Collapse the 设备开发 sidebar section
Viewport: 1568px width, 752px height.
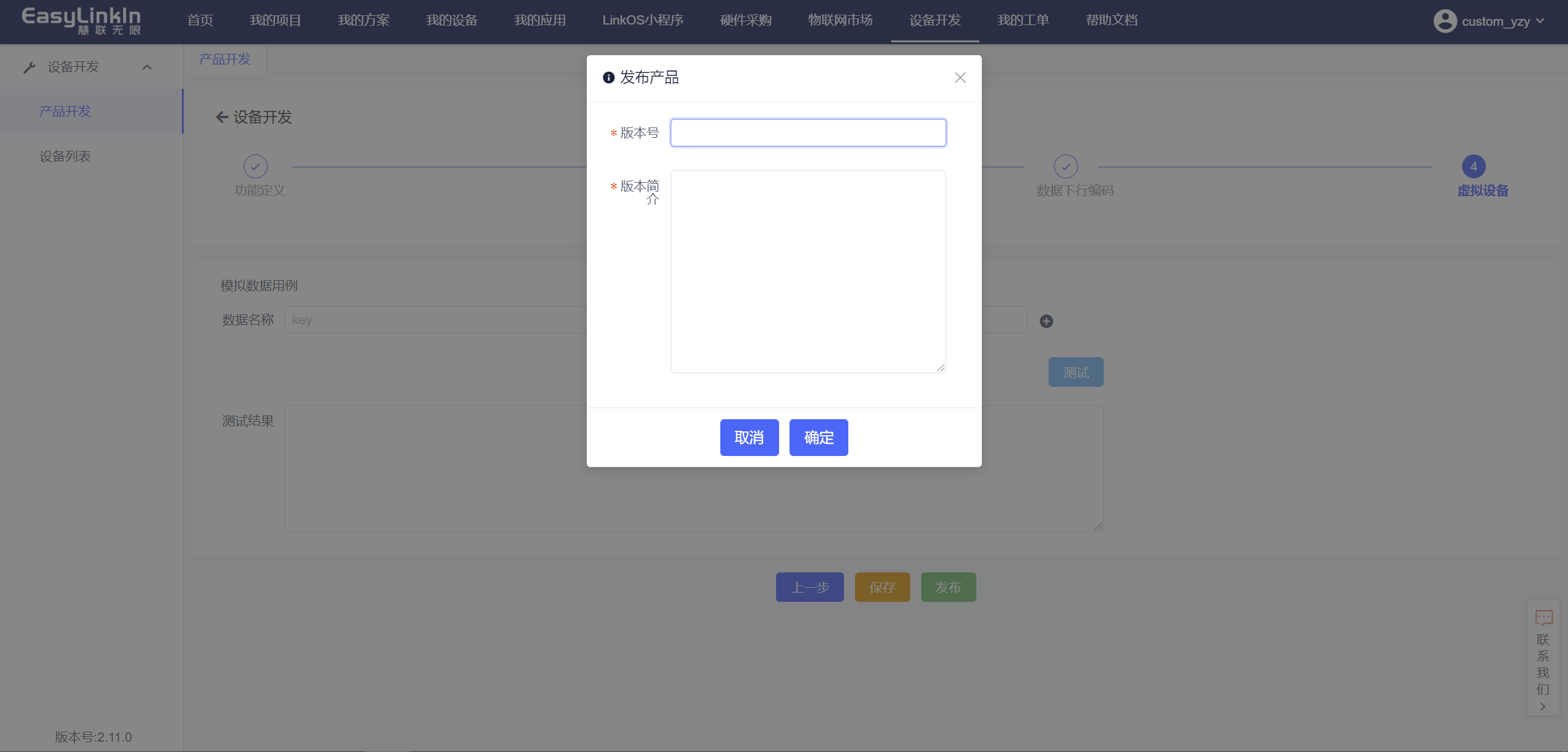[x=147, y=67]
